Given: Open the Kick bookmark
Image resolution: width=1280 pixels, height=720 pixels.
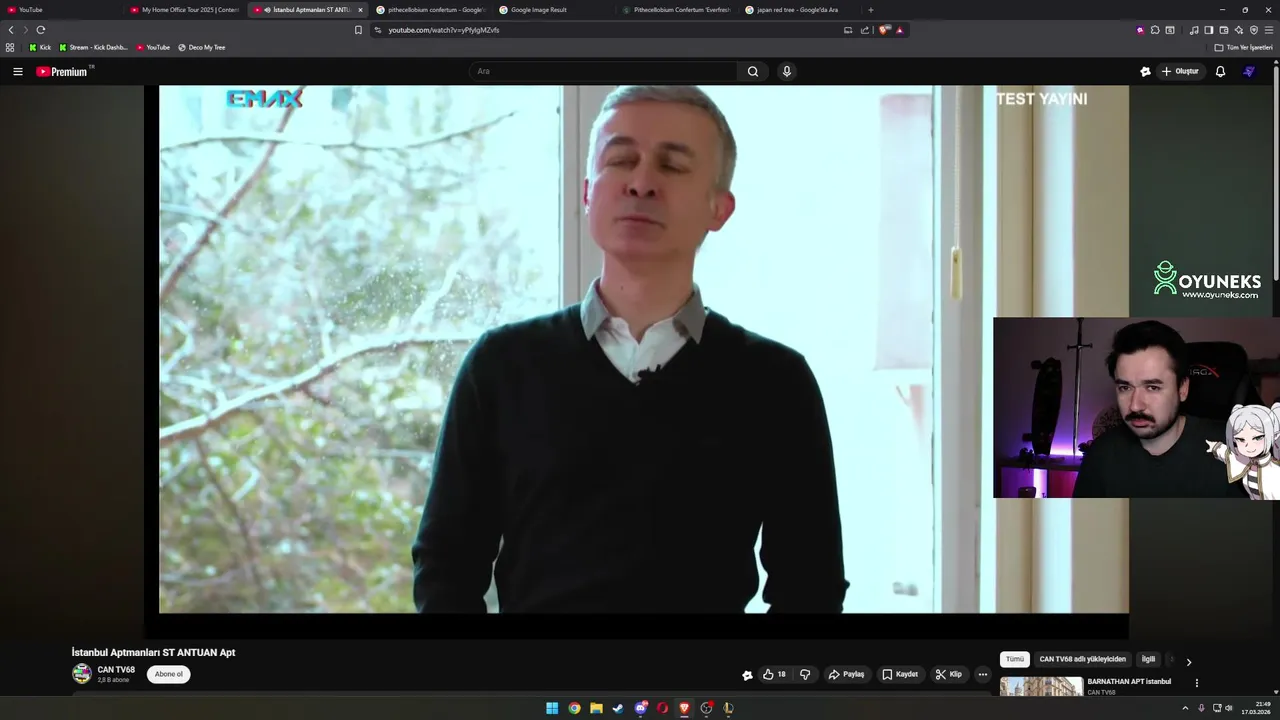Looking at the screenshot, I should 40,47.
